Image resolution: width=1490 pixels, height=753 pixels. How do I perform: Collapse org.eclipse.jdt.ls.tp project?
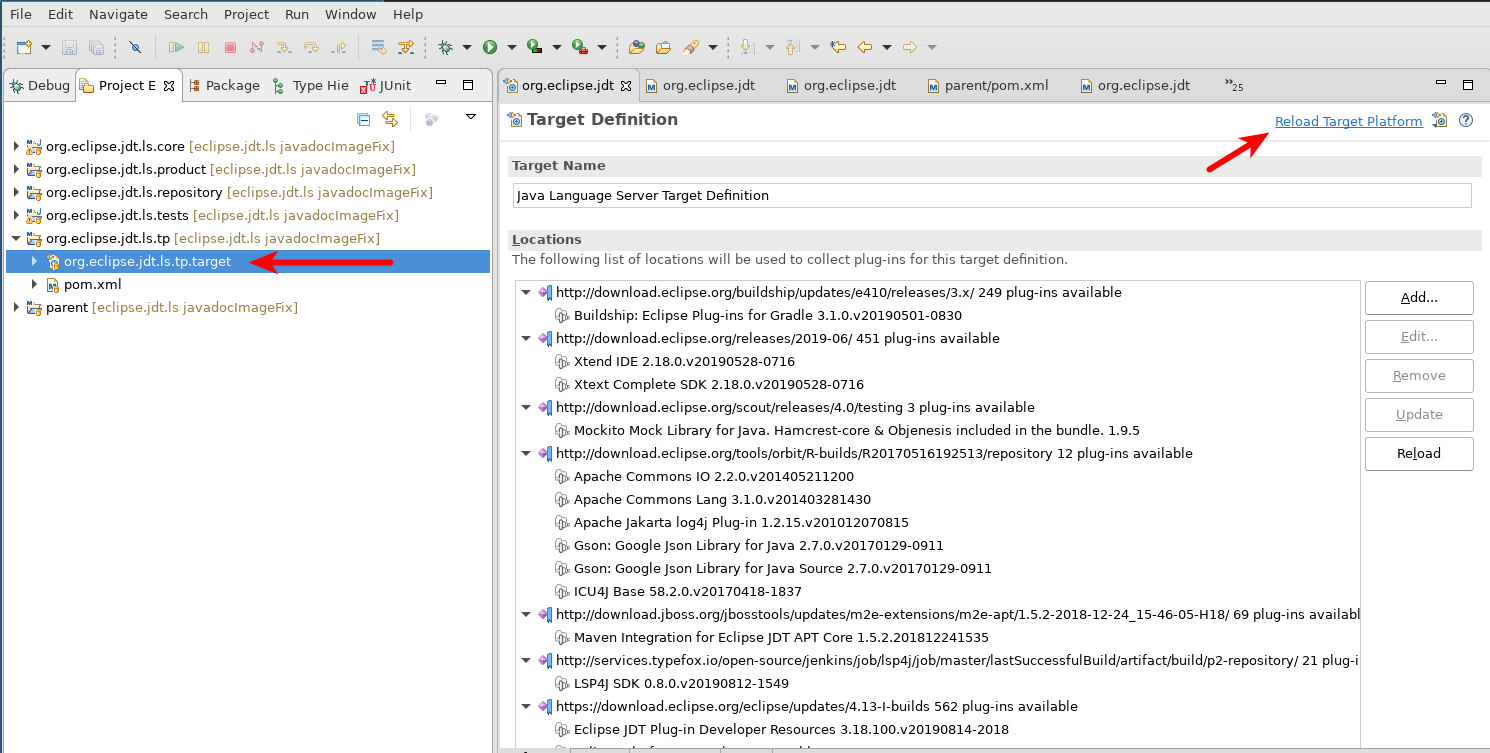point(16,238)
